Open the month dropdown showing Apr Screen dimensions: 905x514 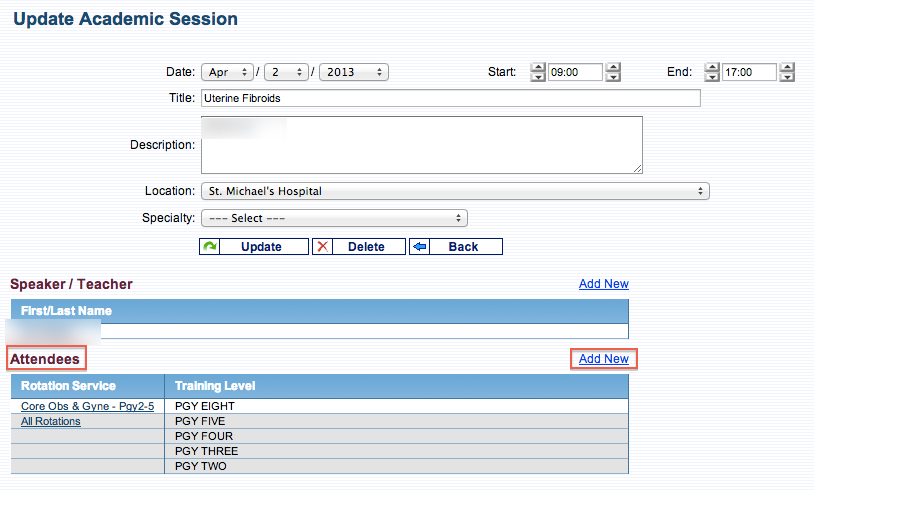pos(227,72)
